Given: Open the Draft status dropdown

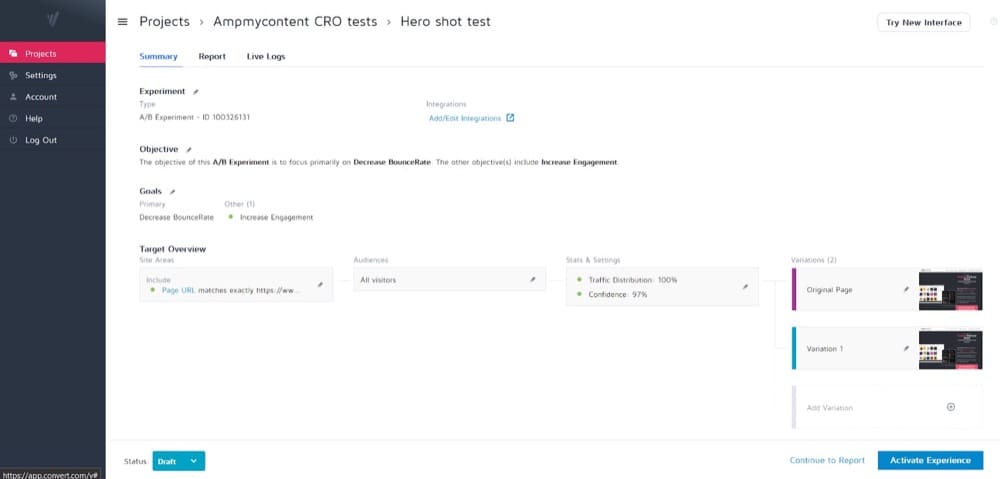Looking at the screenshot, I should click(193, 461).
